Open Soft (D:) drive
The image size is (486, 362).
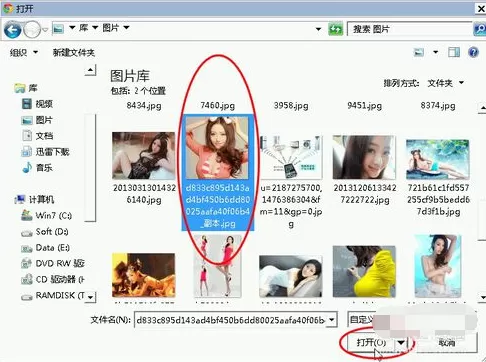45,231
